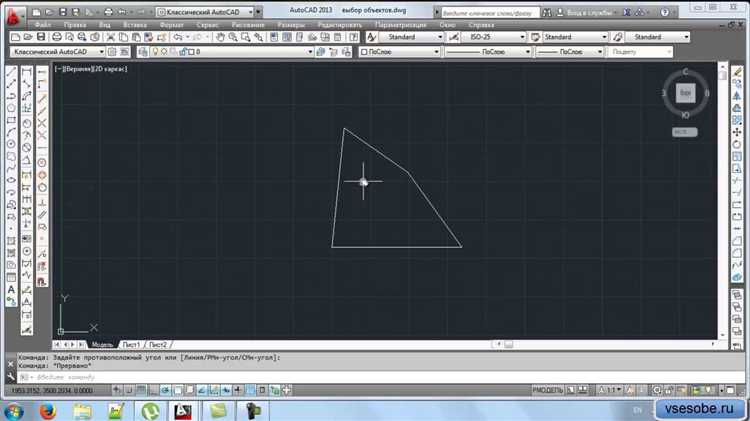Toggle the МОДЕЛЬ model space button
Screen dimensions: 750x421
pyautogui.click(x=546, y=387)
